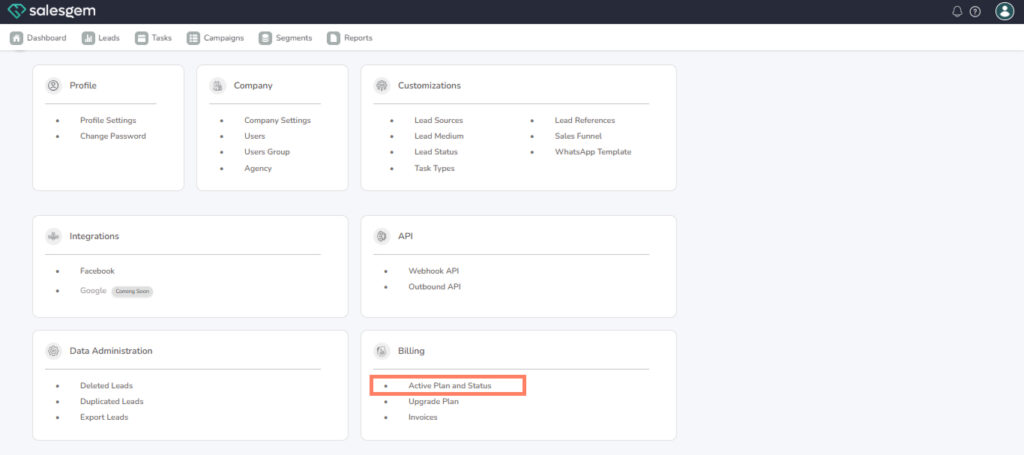Viewport: 1024px width, 455px height.
Task: Select the Change Password link
Action: click(113, 136)
